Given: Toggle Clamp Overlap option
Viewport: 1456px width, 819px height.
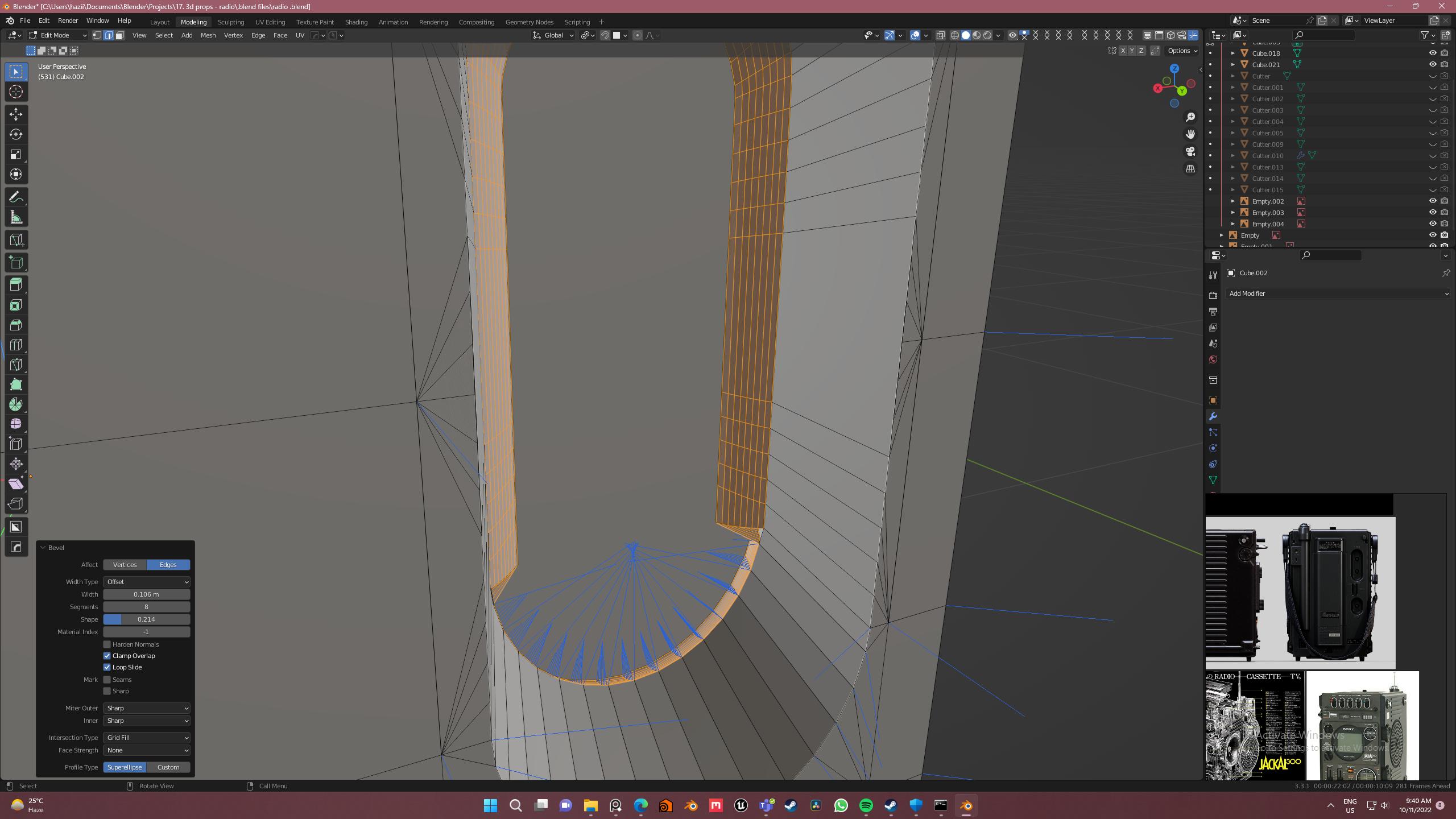Looking at the screenshot, I should coord(107,655).
